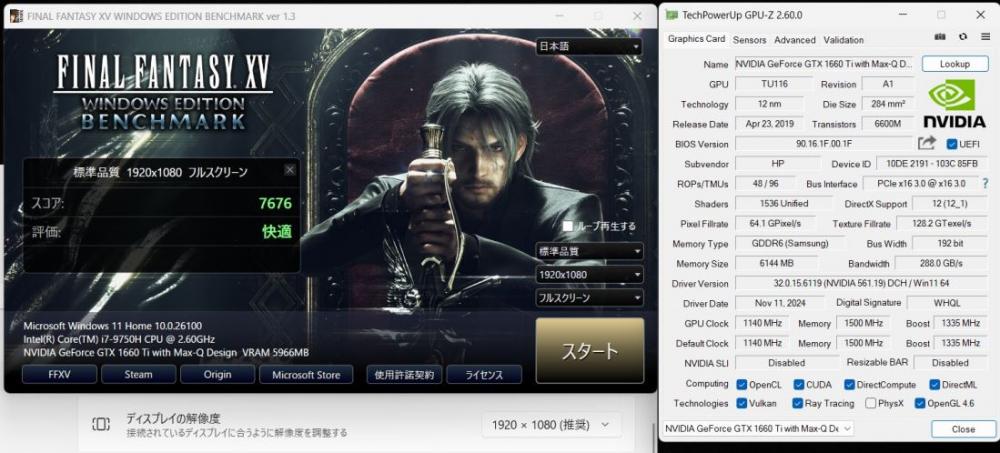Image resolution: width=1000 pixels, height=453 pixels.
Task: Click the Intel Core i7-9750H CPU text
Action: [x=119, y=339]
